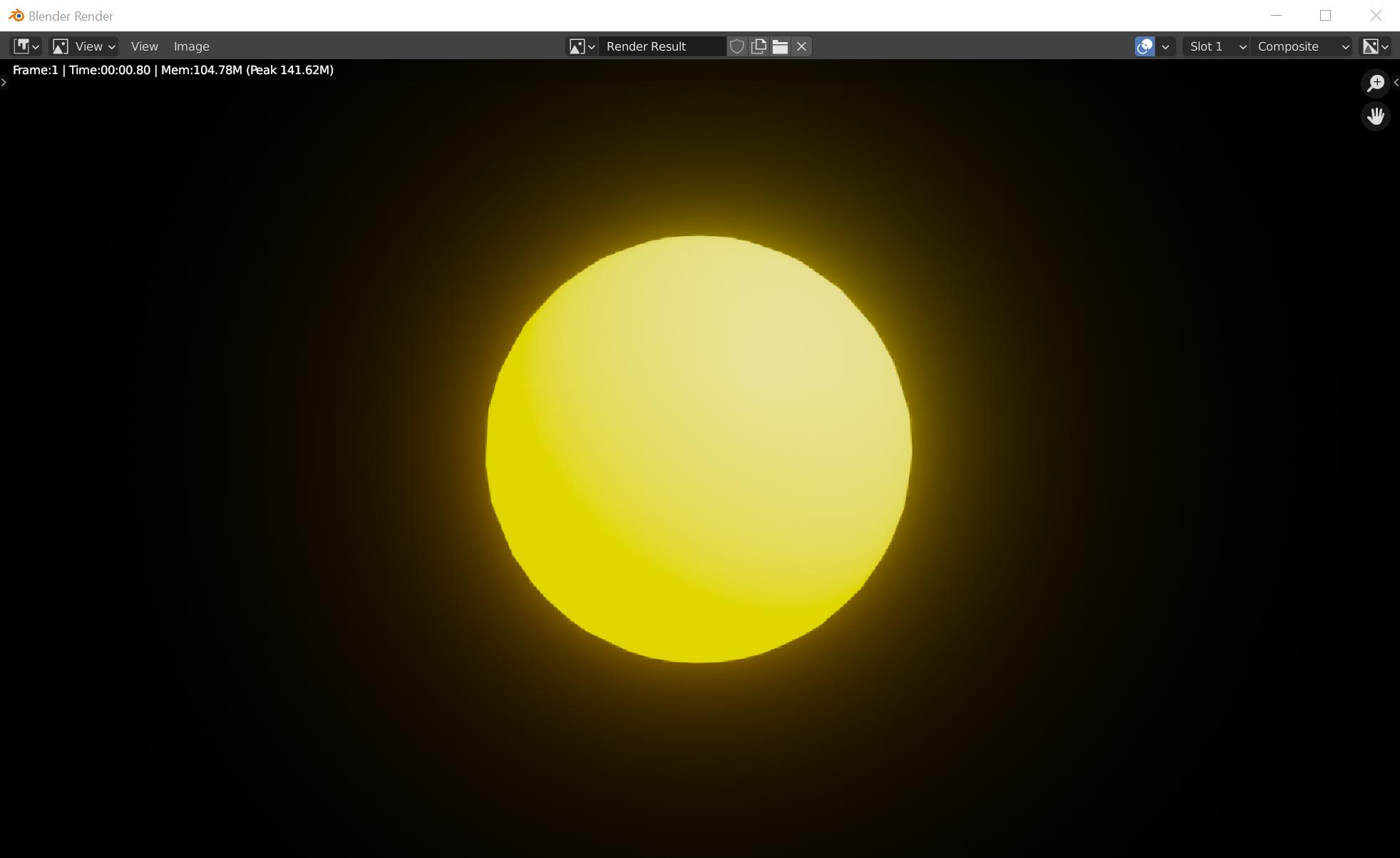Screen dimensions: 1400x858
Task: Open the View mode dropdown
Action: tap(83, 46)
